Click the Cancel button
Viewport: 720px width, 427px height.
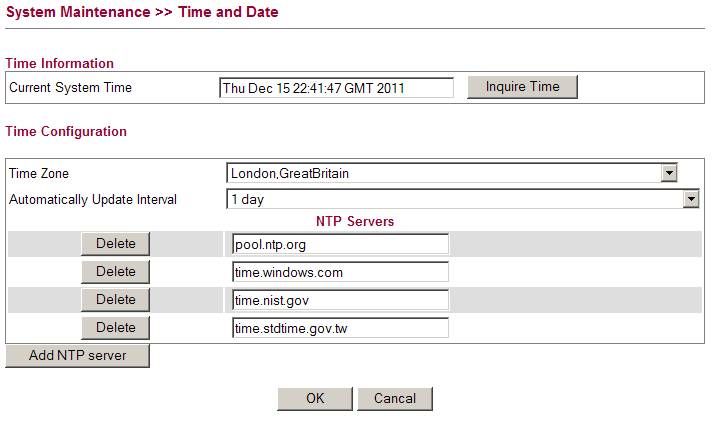coord(394,398)
